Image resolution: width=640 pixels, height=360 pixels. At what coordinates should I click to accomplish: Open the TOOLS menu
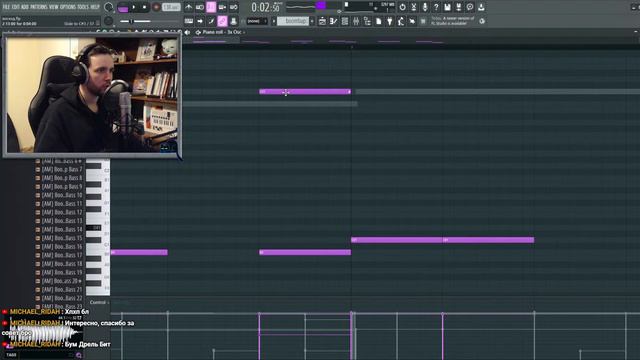83,7
